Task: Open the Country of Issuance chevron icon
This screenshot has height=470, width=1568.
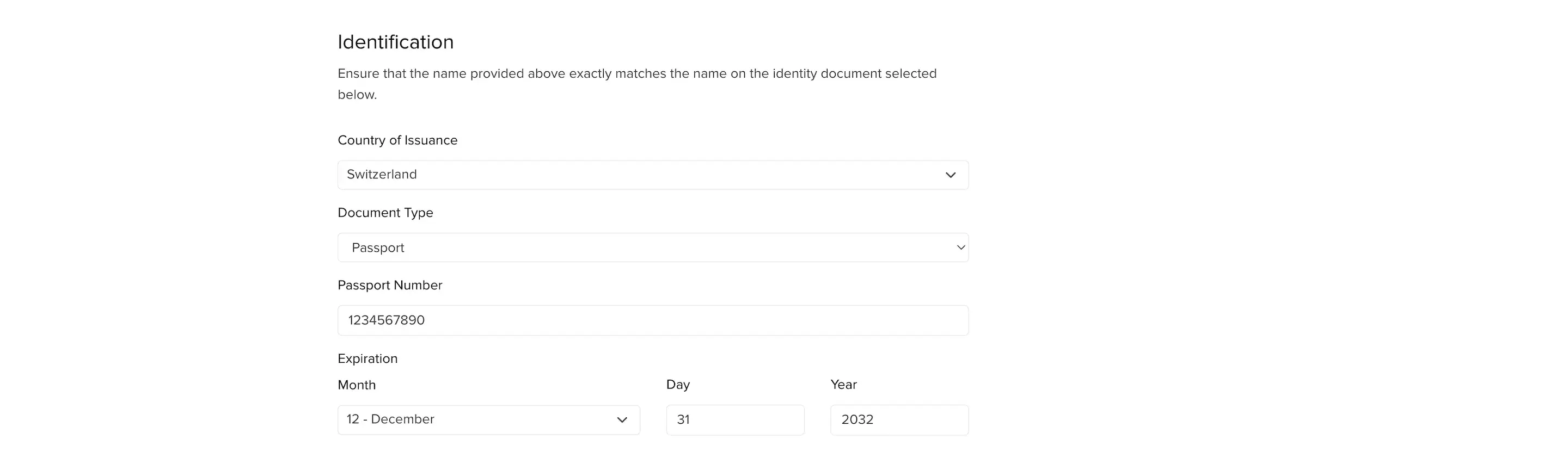Action: point(951,176)
